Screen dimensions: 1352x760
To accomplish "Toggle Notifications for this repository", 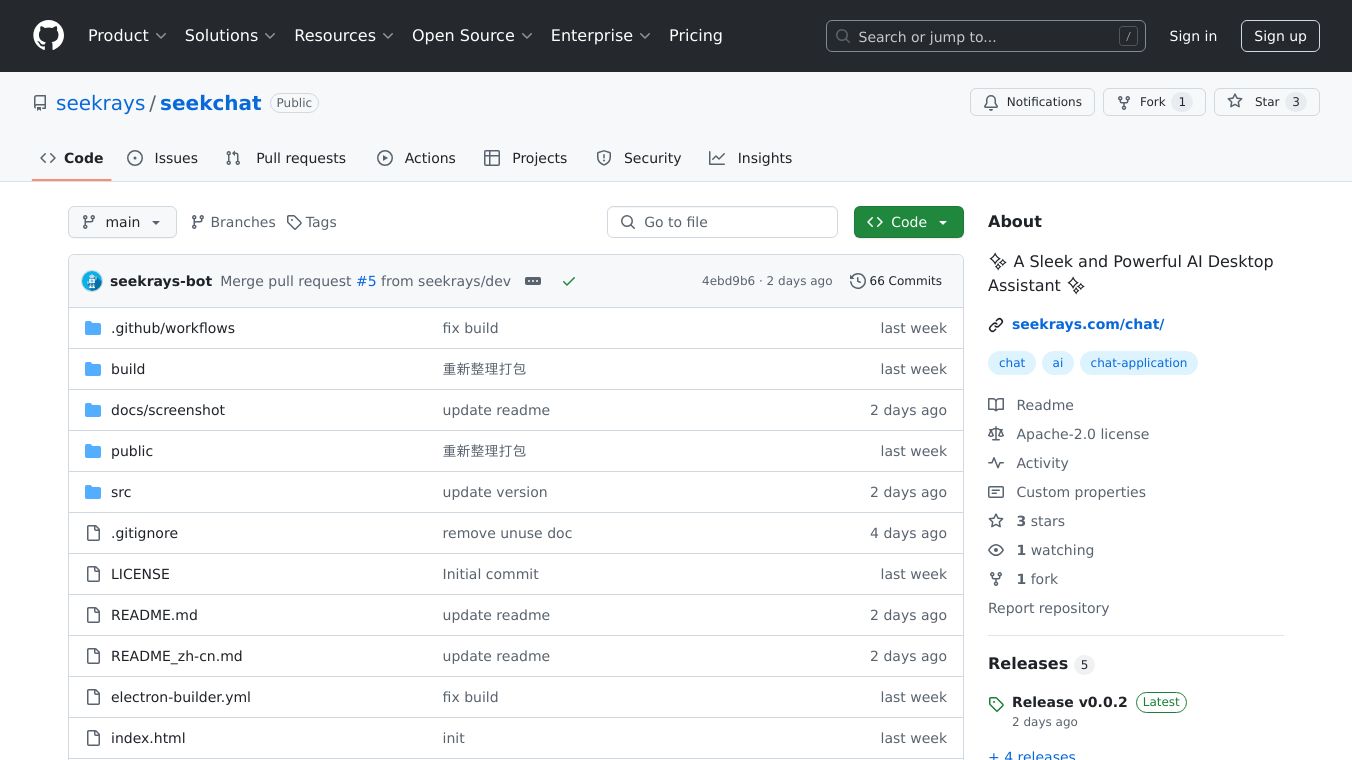I will [1032, 102].
